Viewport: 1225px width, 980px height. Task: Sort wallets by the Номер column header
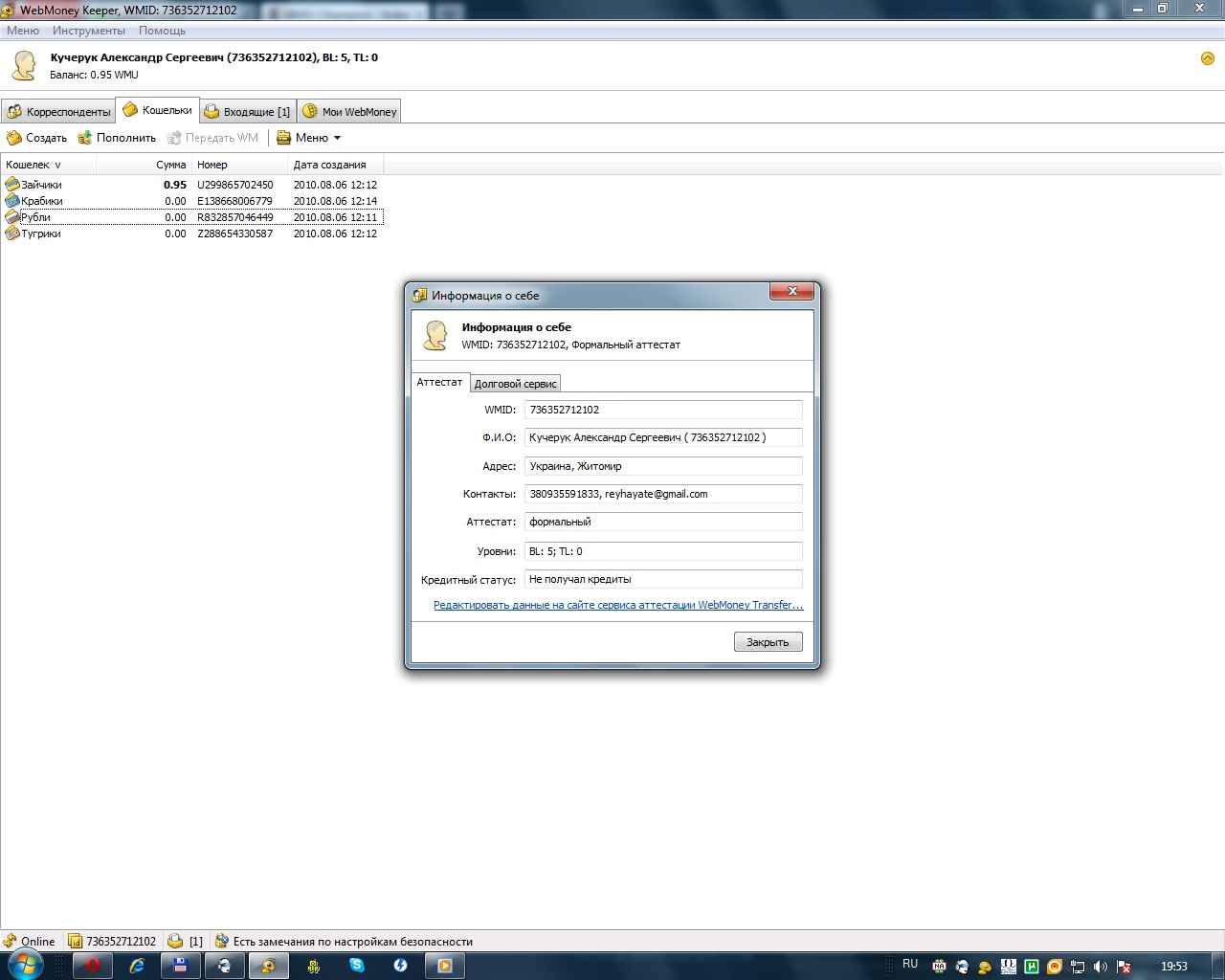239,165
